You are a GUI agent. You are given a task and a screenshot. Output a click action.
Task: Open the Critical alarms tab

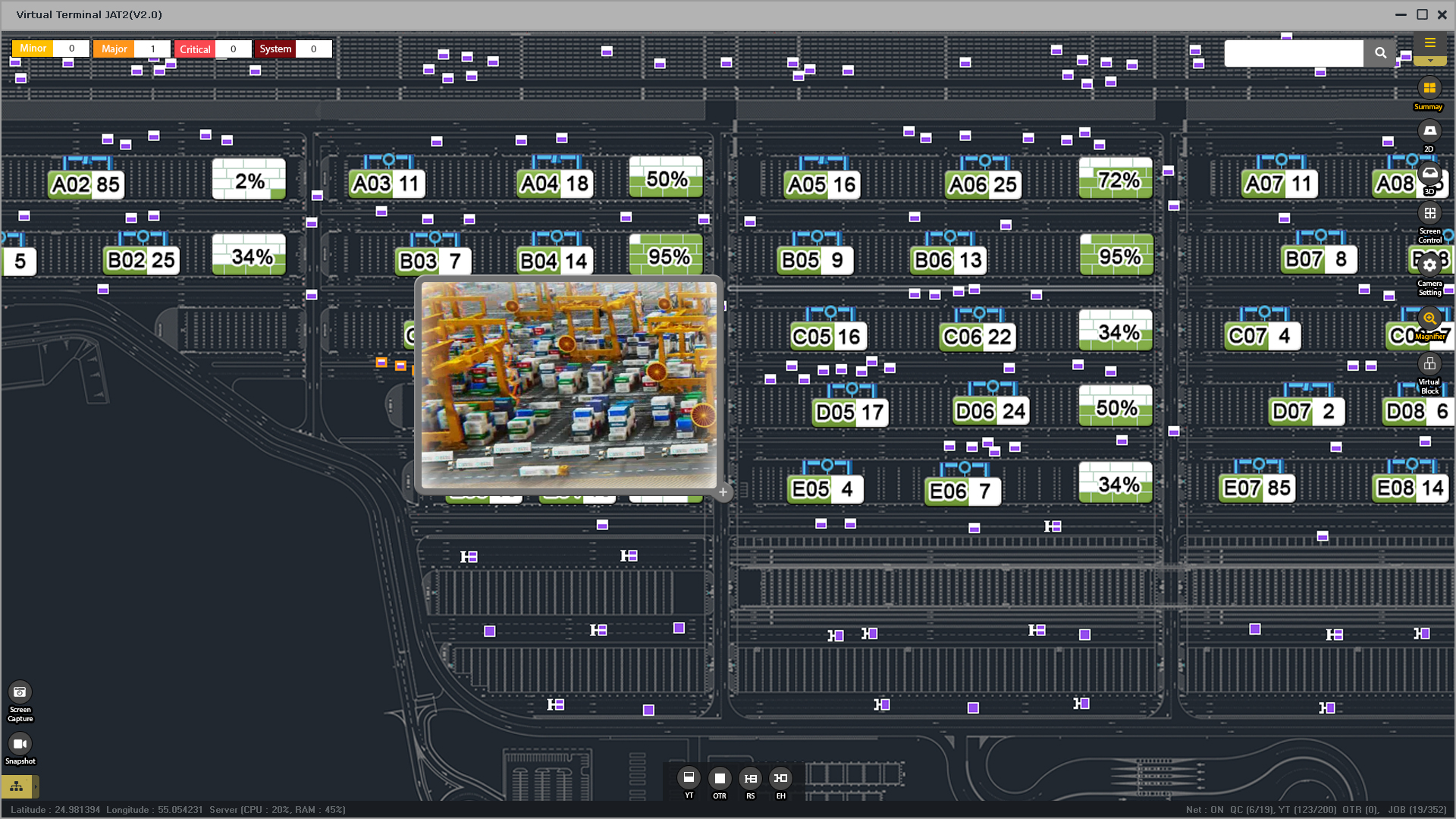point(195,49)
